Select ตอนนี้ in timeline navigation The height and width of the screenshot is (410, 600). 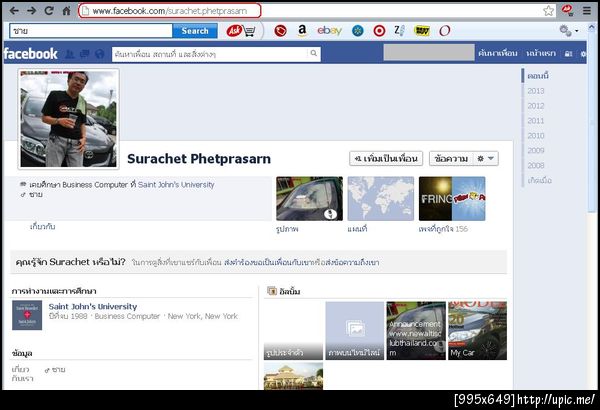click(x=538, y=76)
